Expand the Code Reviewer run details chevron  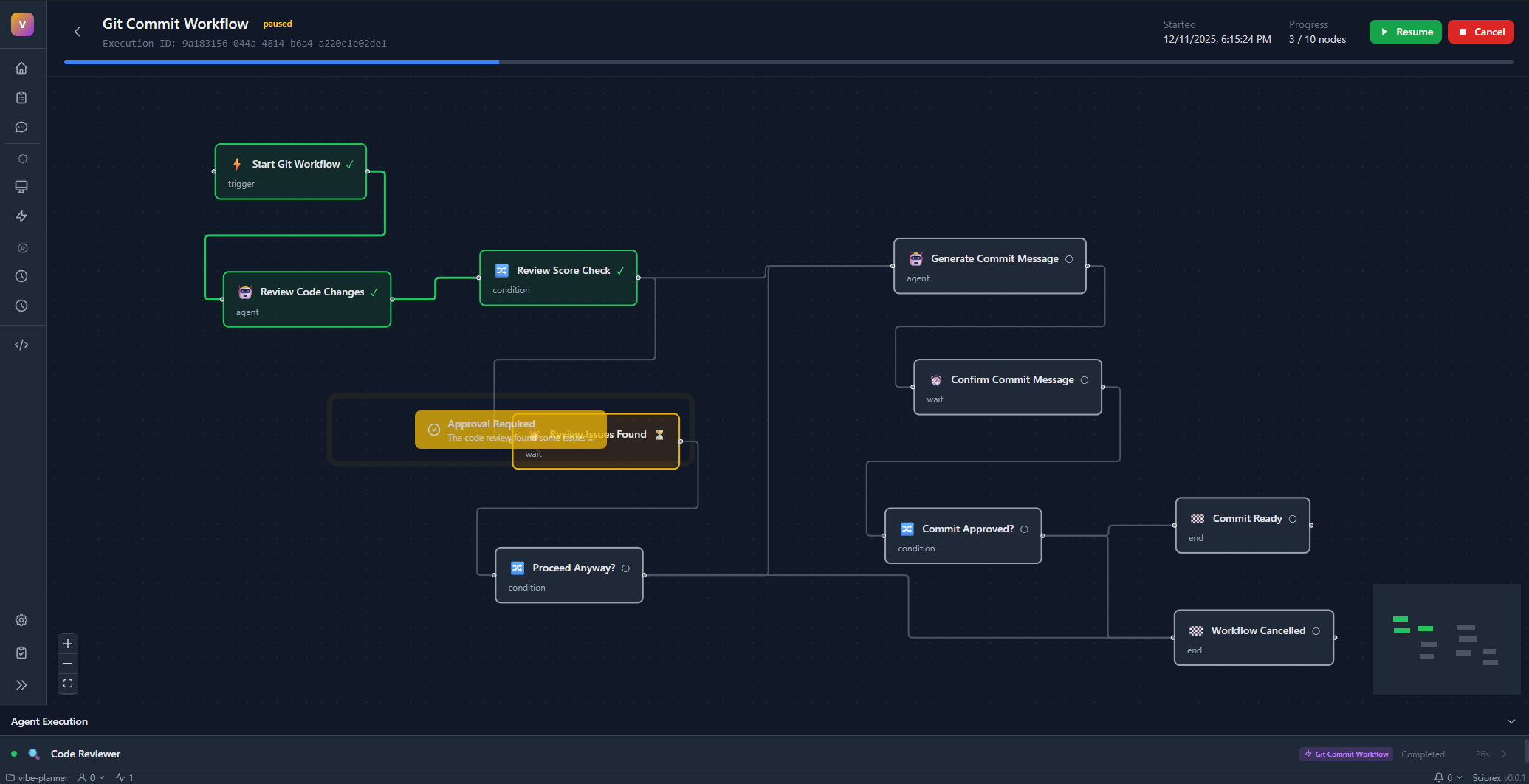tap(1504, 754)
